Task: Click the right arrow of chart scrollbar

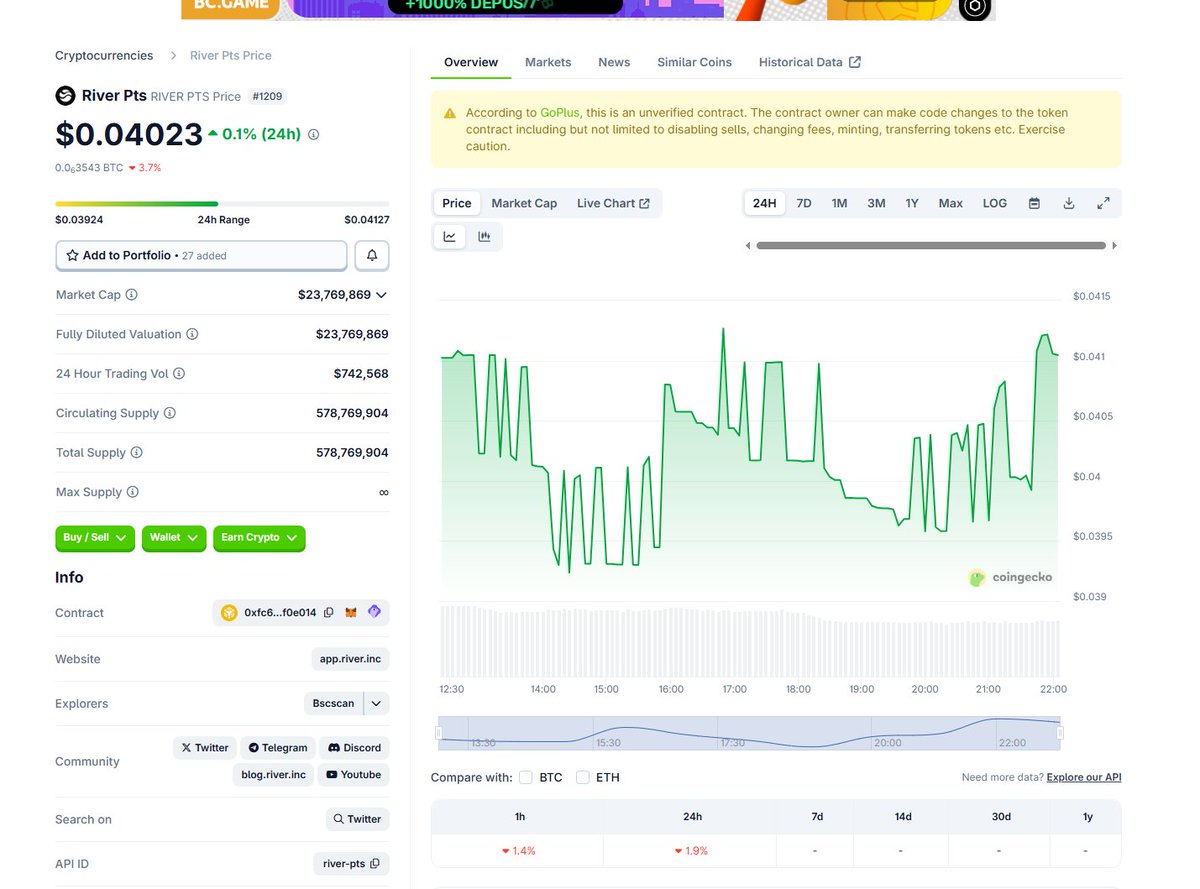Action: [x=1114, y=245]
